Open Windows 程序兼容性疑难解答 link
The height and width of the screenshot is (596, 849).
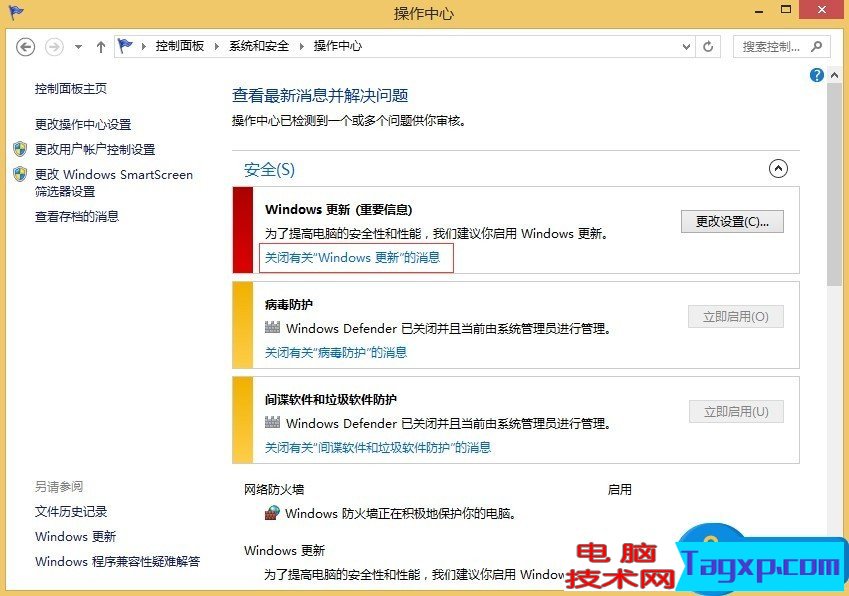pyautogui.click(x=117, y=561)
